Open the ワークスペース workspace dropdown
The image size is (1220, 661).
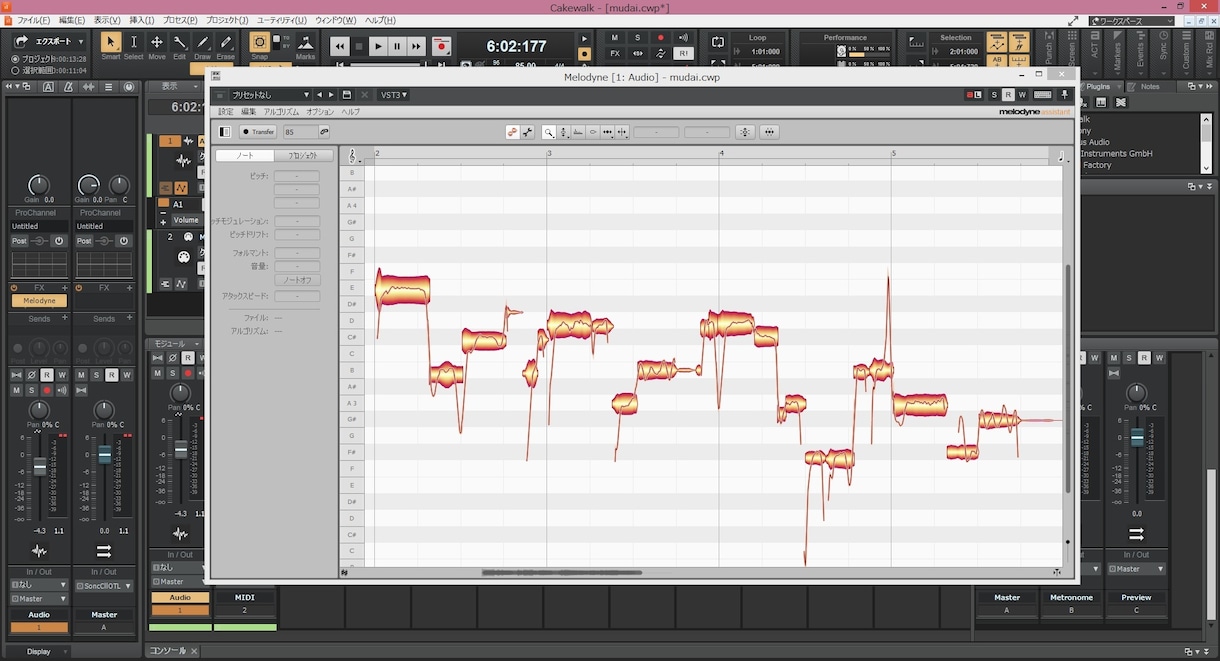point(1132,20)
